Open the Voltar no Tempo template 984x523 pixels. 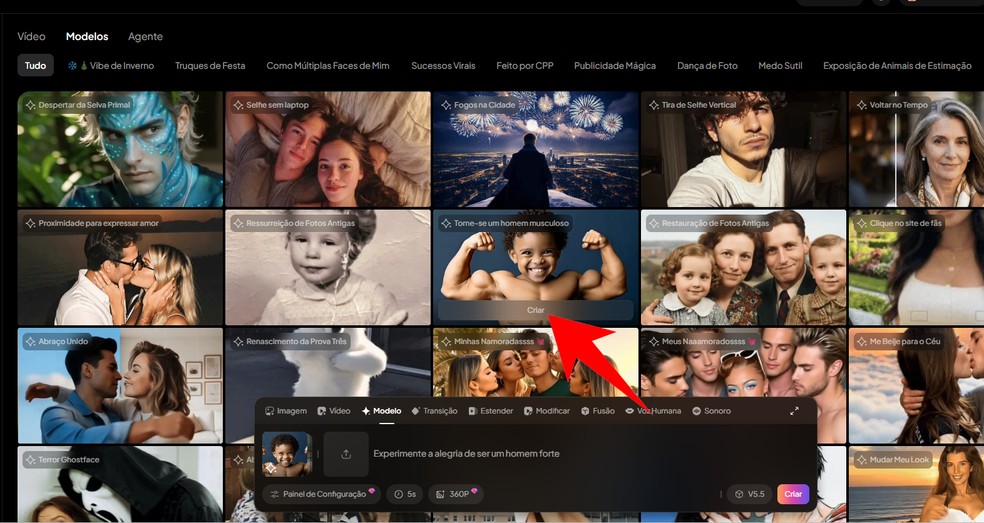point(916,149)
